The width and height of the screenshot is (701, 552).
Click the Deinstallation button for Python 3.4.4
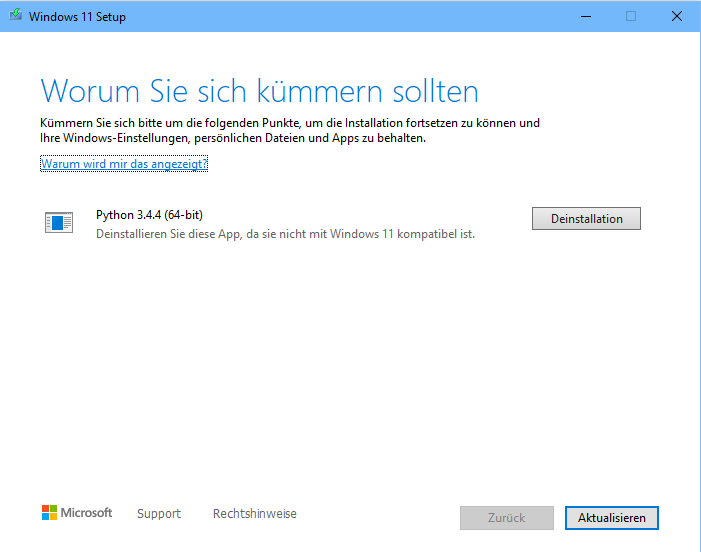click(x=586, y=219)
